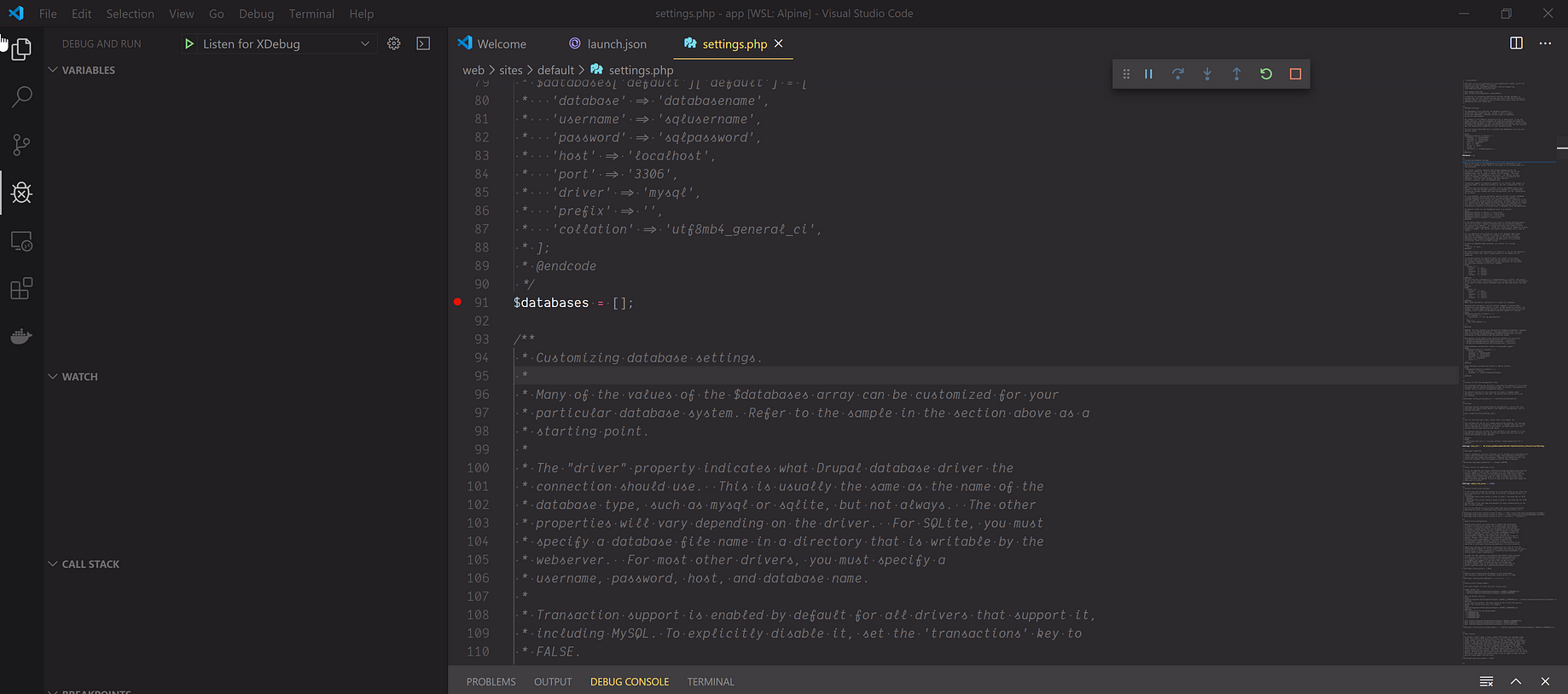This screenshot has width=1568, height=694.
Task: Open the Search view in the activity bar
Action: [x=21, y=96]
